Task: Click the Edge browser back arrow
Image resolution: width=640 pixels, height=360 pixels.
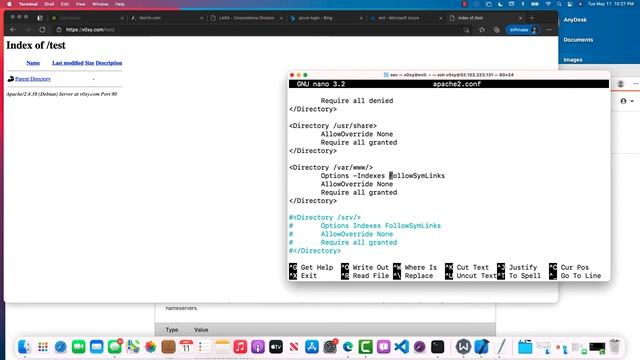Action: 13,30
